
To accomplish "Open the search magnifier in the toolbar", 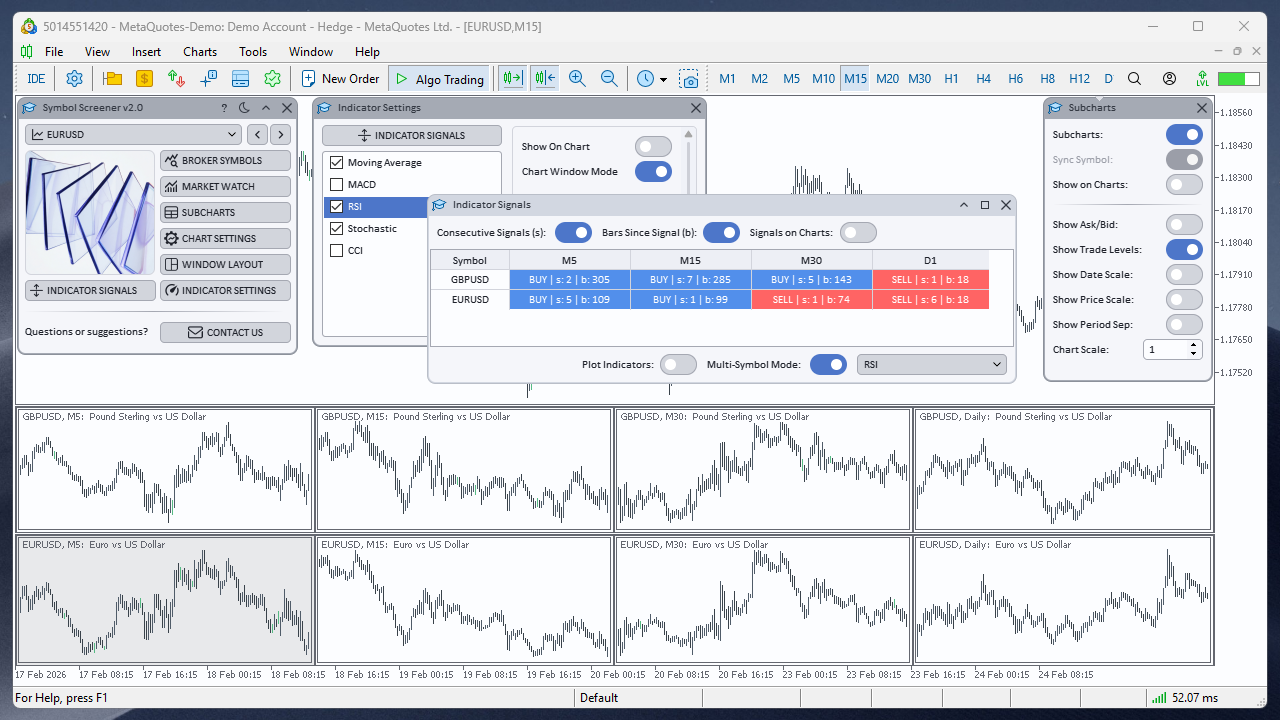I will tap(1134, 78).
